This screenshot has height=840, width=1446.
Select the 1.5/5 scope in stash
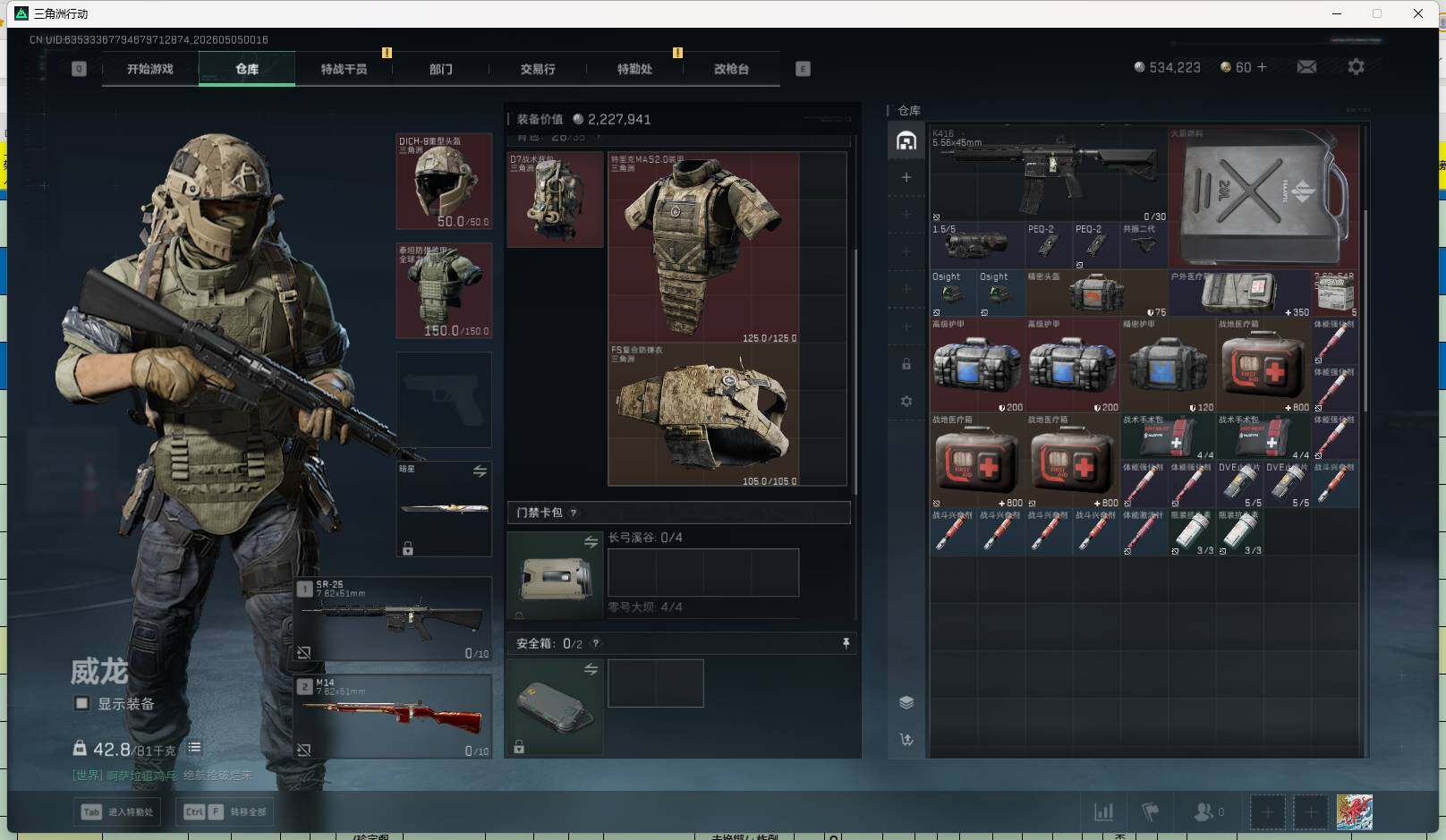tap(977, 245)
